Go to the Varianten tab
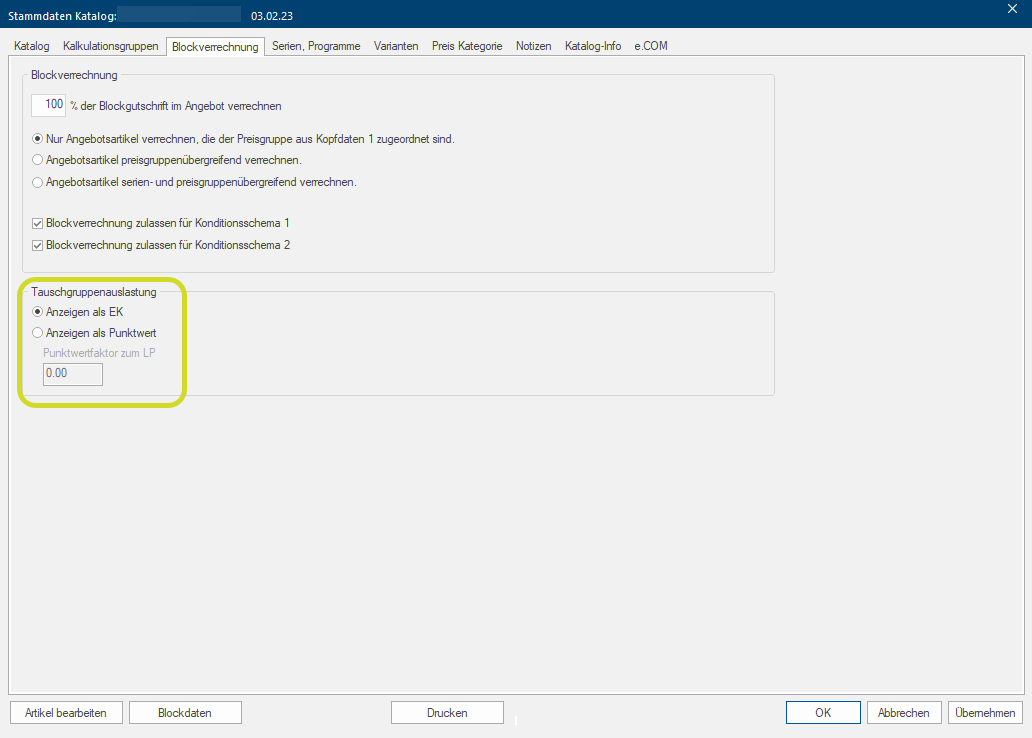 point(396,46)
